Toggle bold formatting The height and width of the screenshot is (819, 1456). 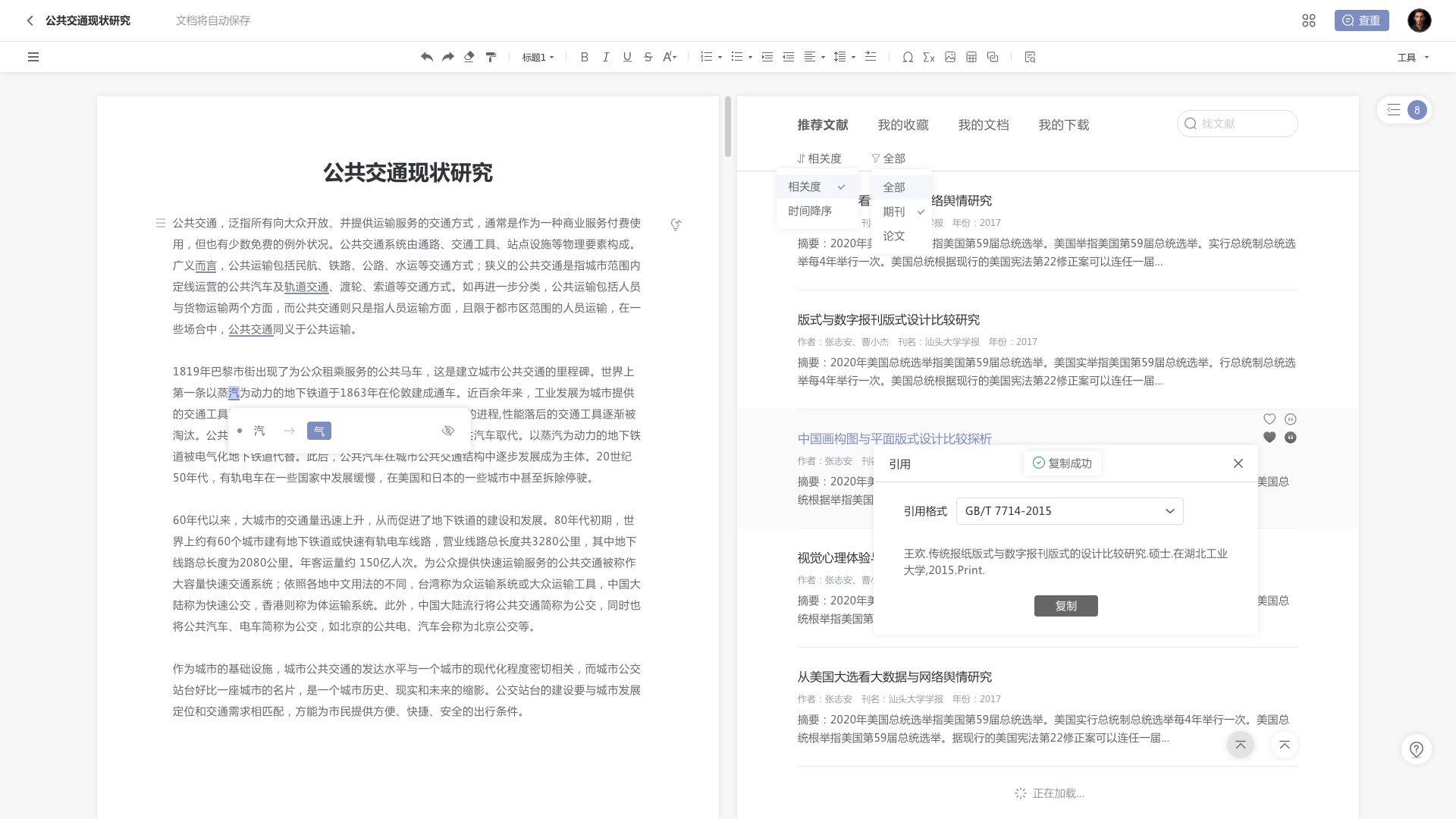585,57
